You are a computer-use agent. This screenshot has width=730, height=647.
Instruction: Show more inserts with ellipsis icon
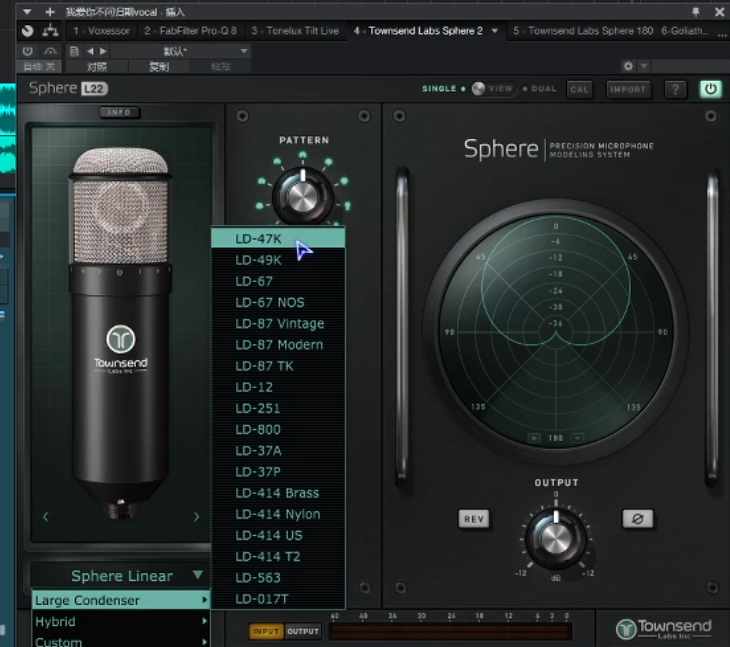[722, 33]
